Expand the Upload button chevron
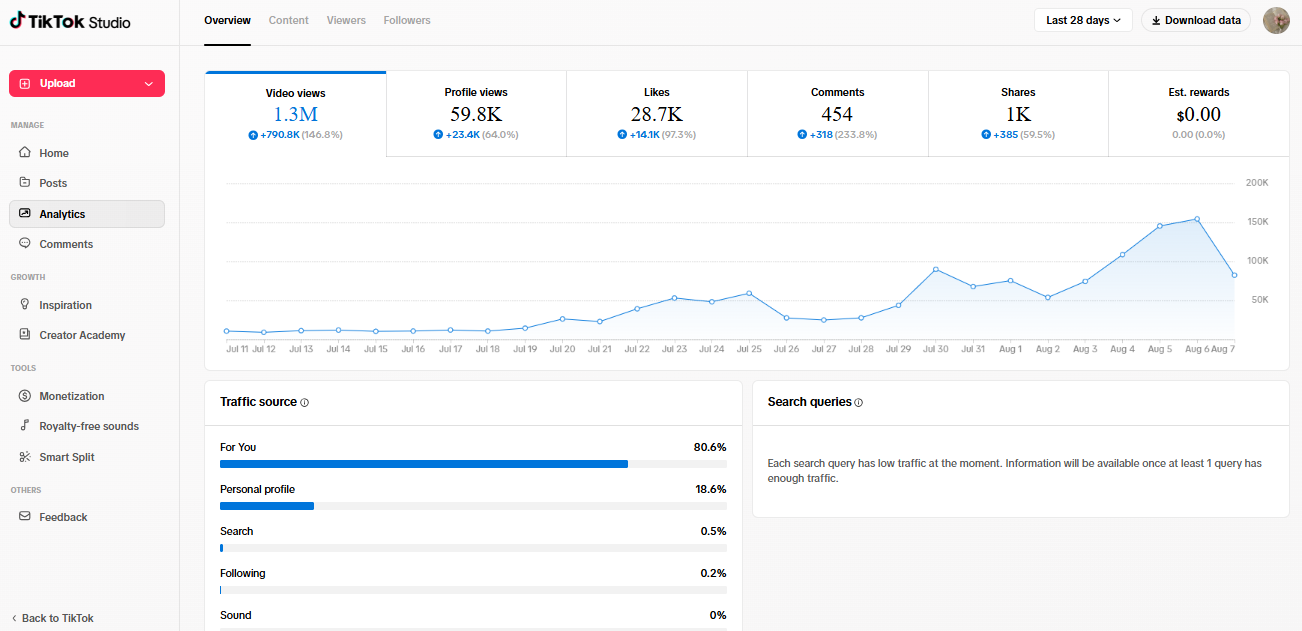Screen dimensions: 1302x631 pos(149,84)
